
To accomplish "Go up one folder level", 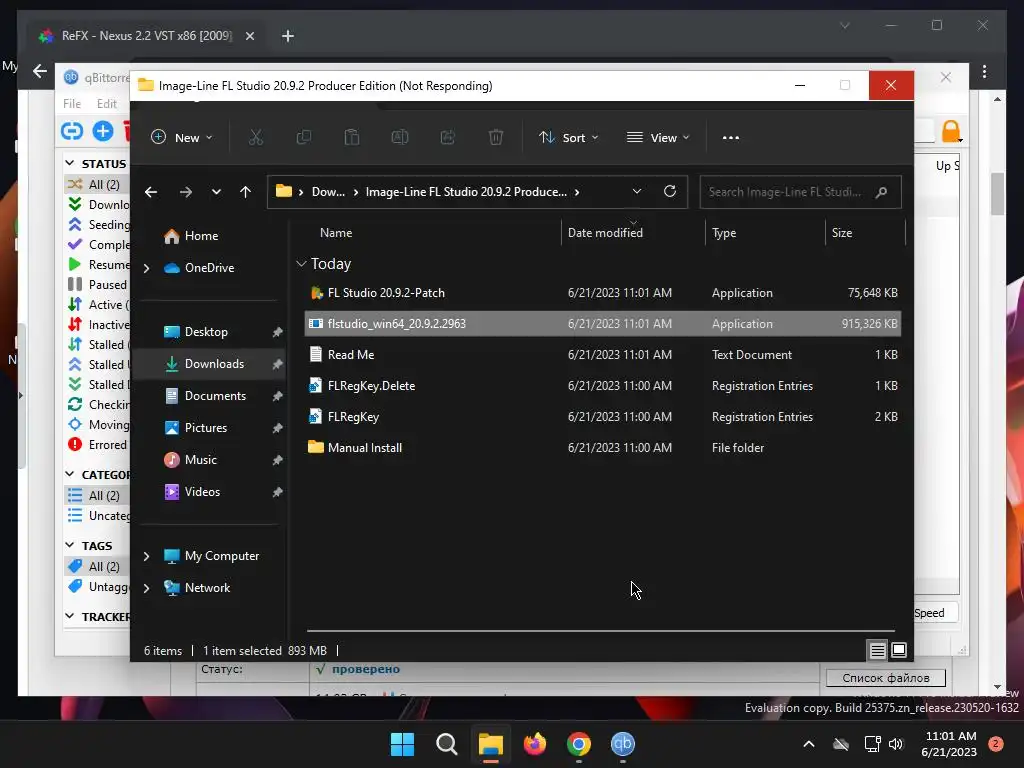I will tap(245, 192).
